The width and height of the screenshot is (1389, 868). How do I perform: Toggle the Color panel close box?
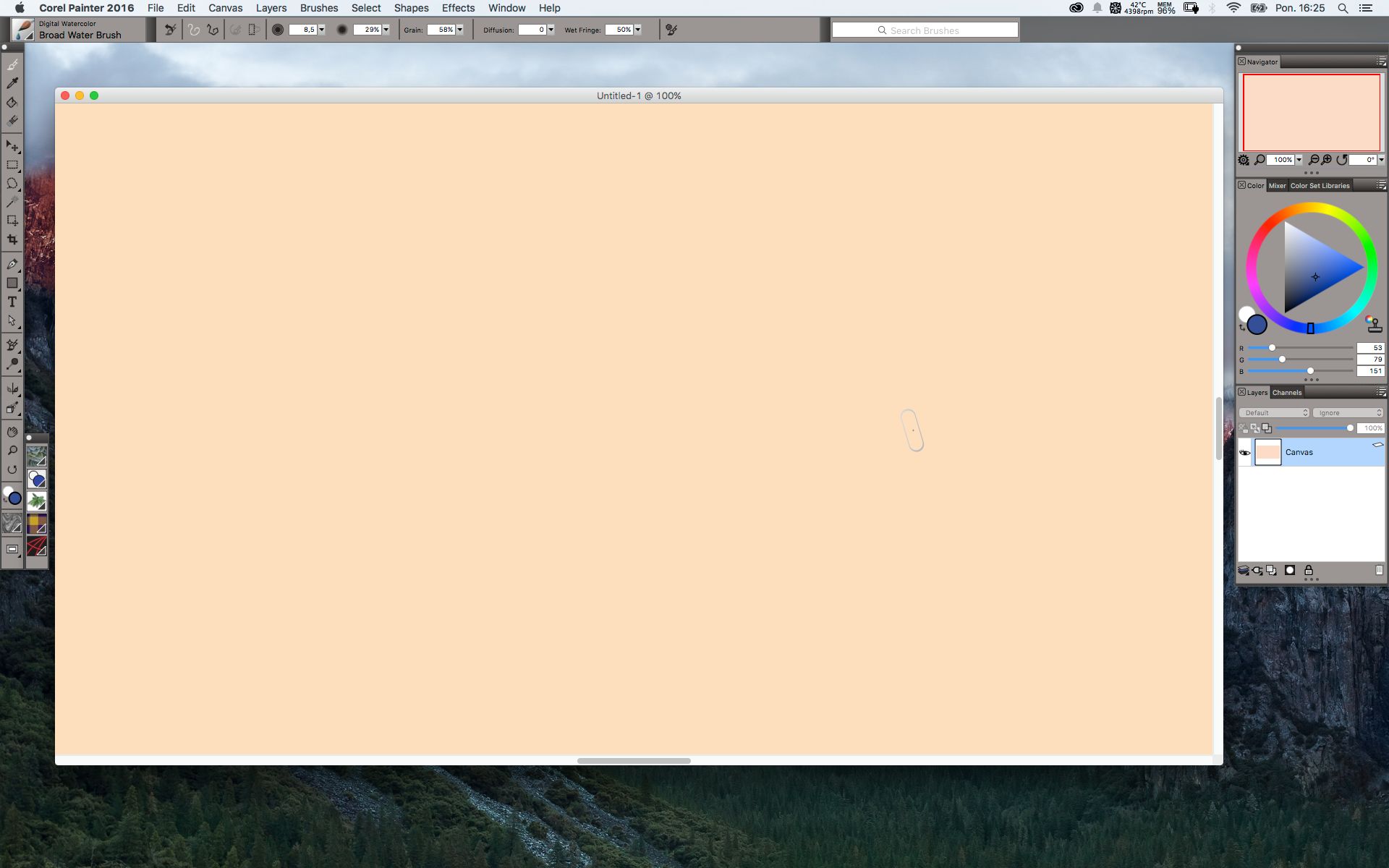[1241, 185]
